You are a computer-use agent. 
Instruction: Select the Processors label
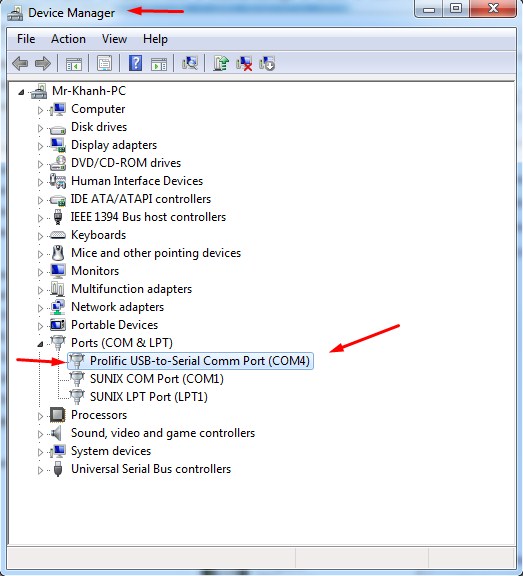(x=99, y=415)
